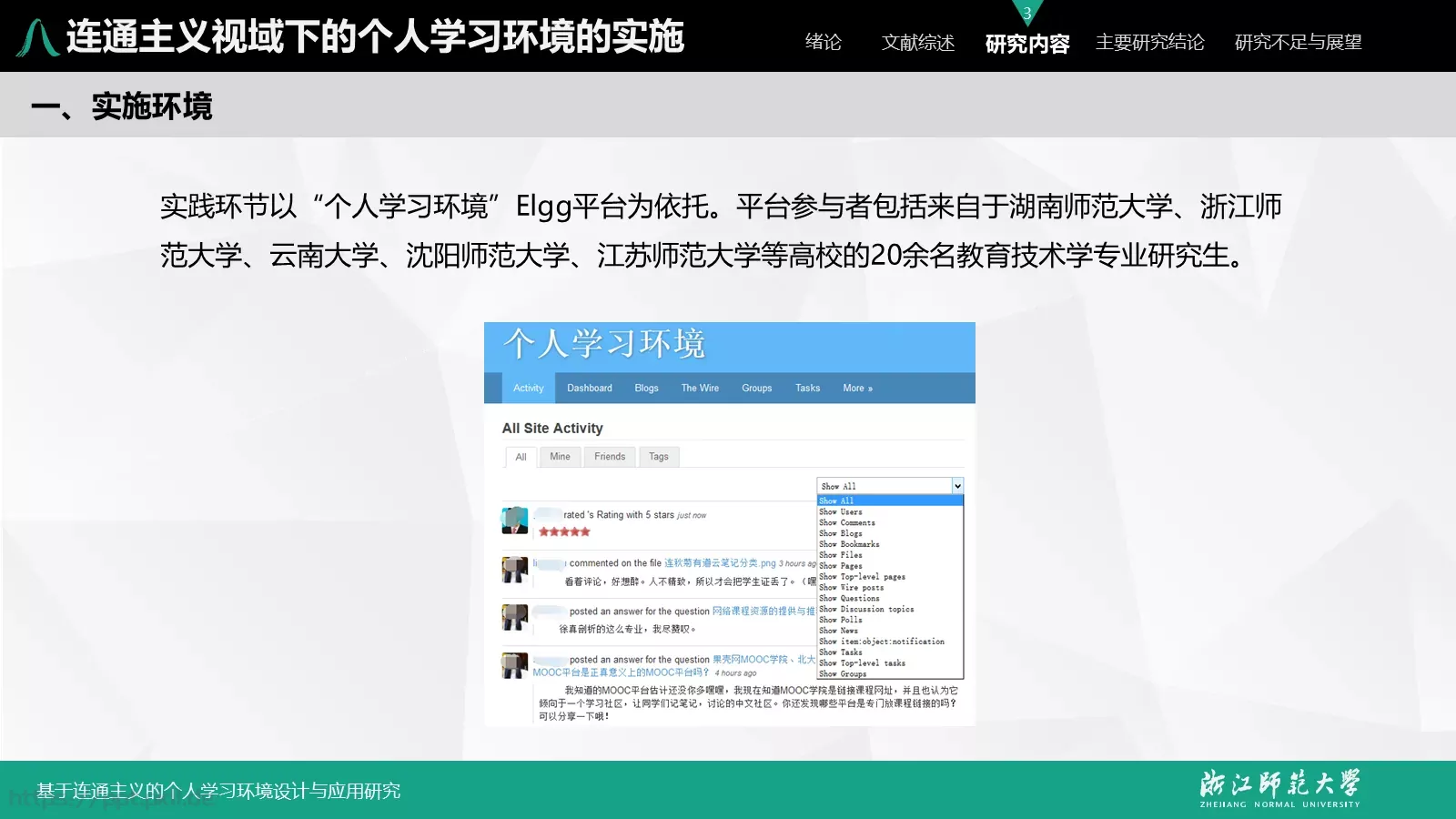Open the 文献综述 section
The height and width of the screenshot is (819, 1456).
(917, 42)
